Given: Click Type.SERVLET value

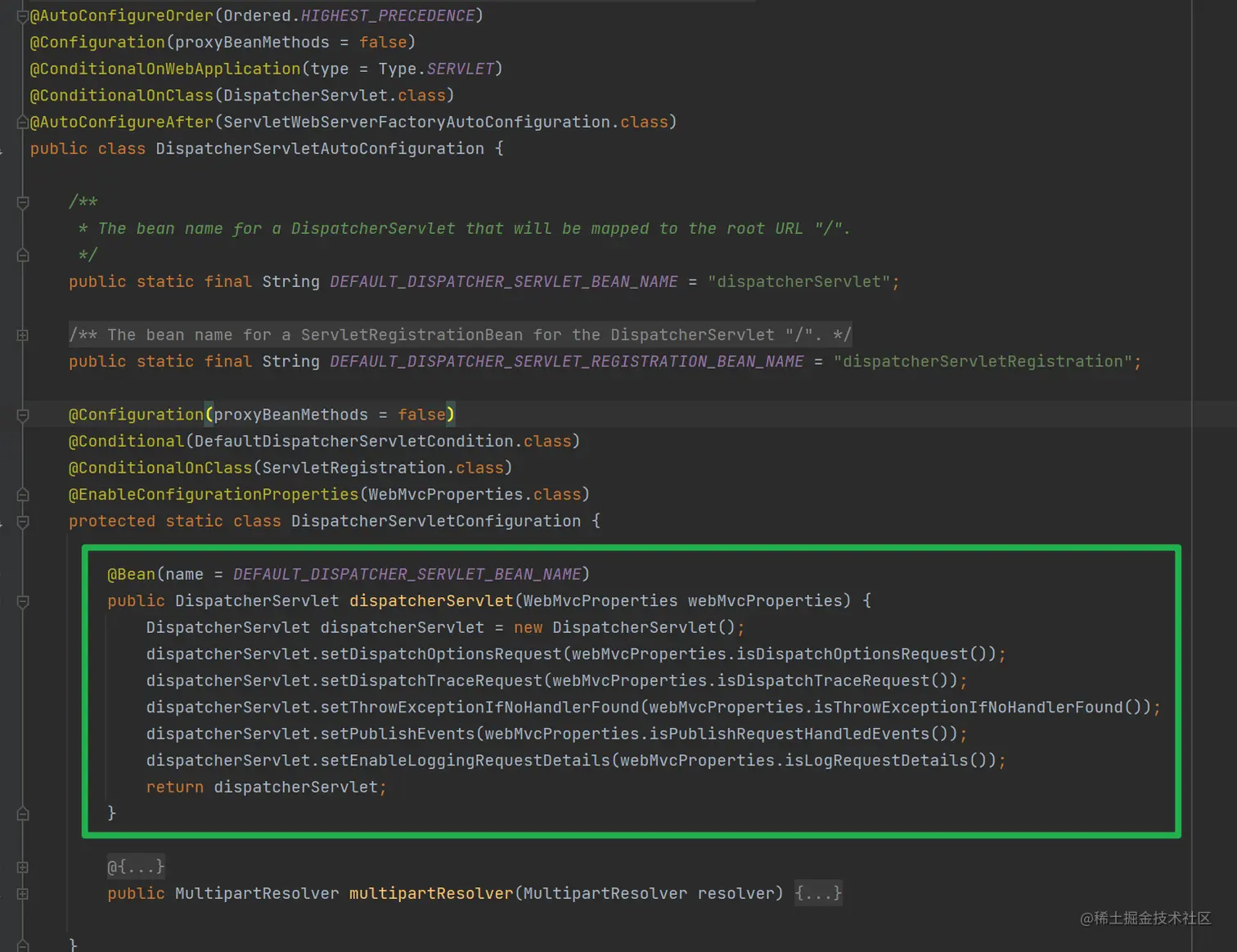Looking at the screenshot, I should [436, 69].
